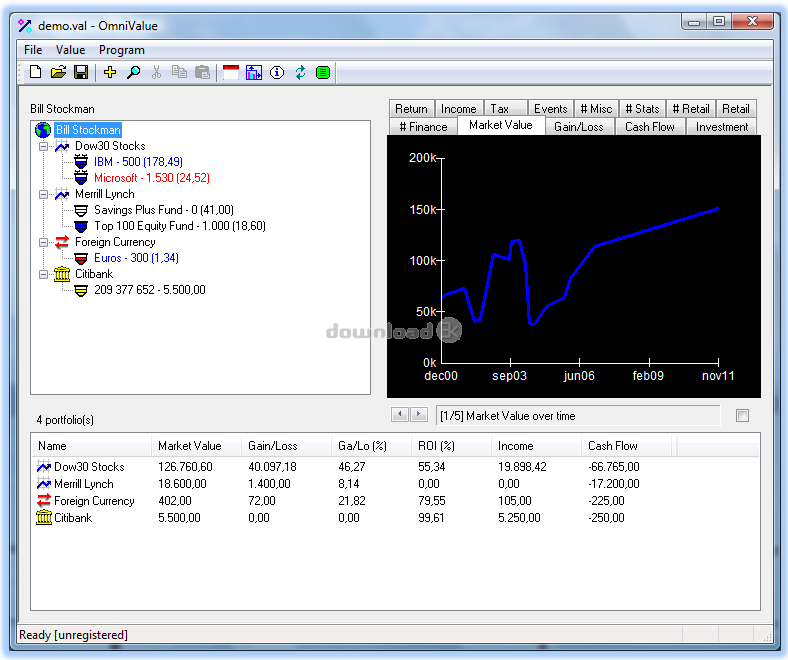
Task: Open the # Stats tab
Action: point(642,109)
